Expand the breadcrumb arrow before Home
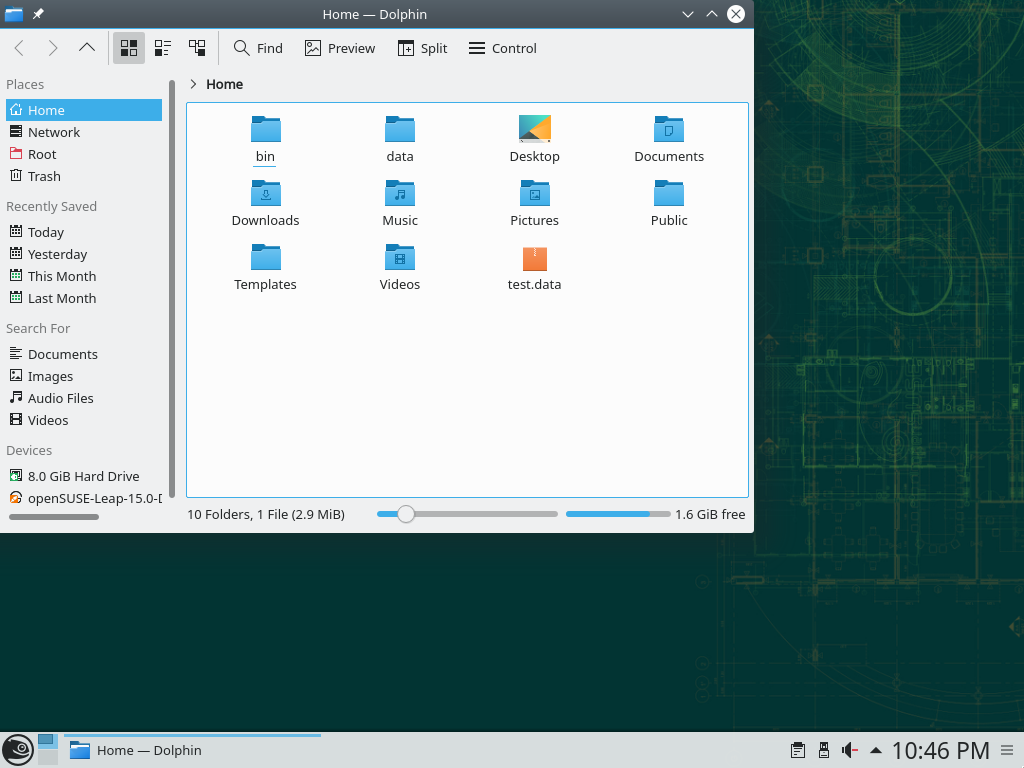 coord(193,84)
